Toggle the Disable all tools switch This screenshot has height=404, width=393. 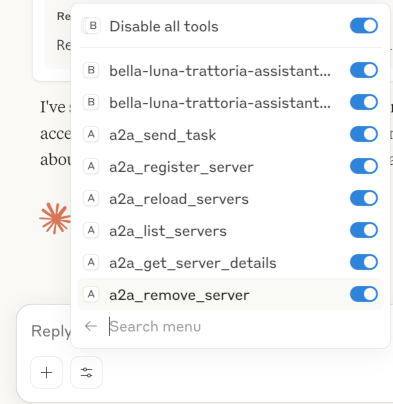364,26
